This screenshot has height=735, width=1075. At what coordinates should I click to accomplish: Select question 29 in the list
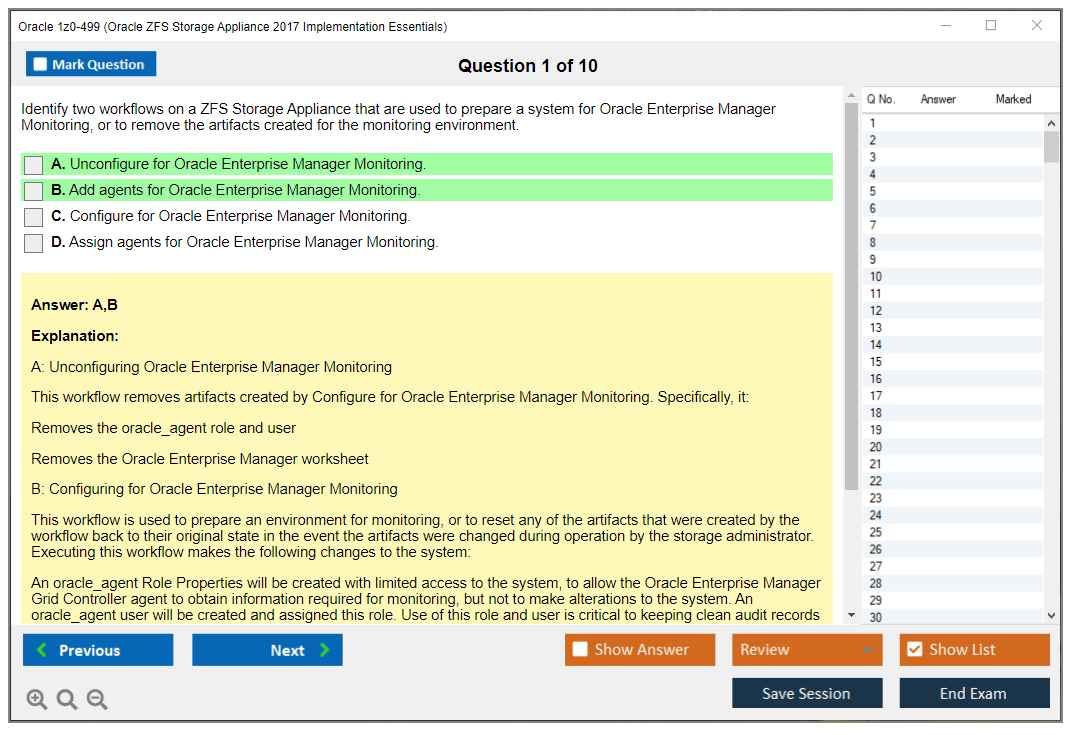(952, 601)
